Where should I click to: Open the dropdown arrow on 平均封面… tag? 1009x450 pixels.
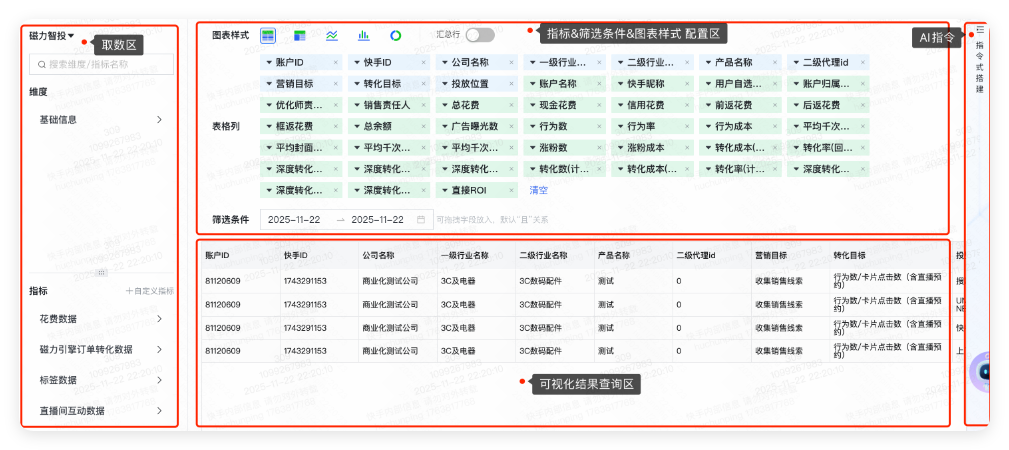tap(269, 147)
